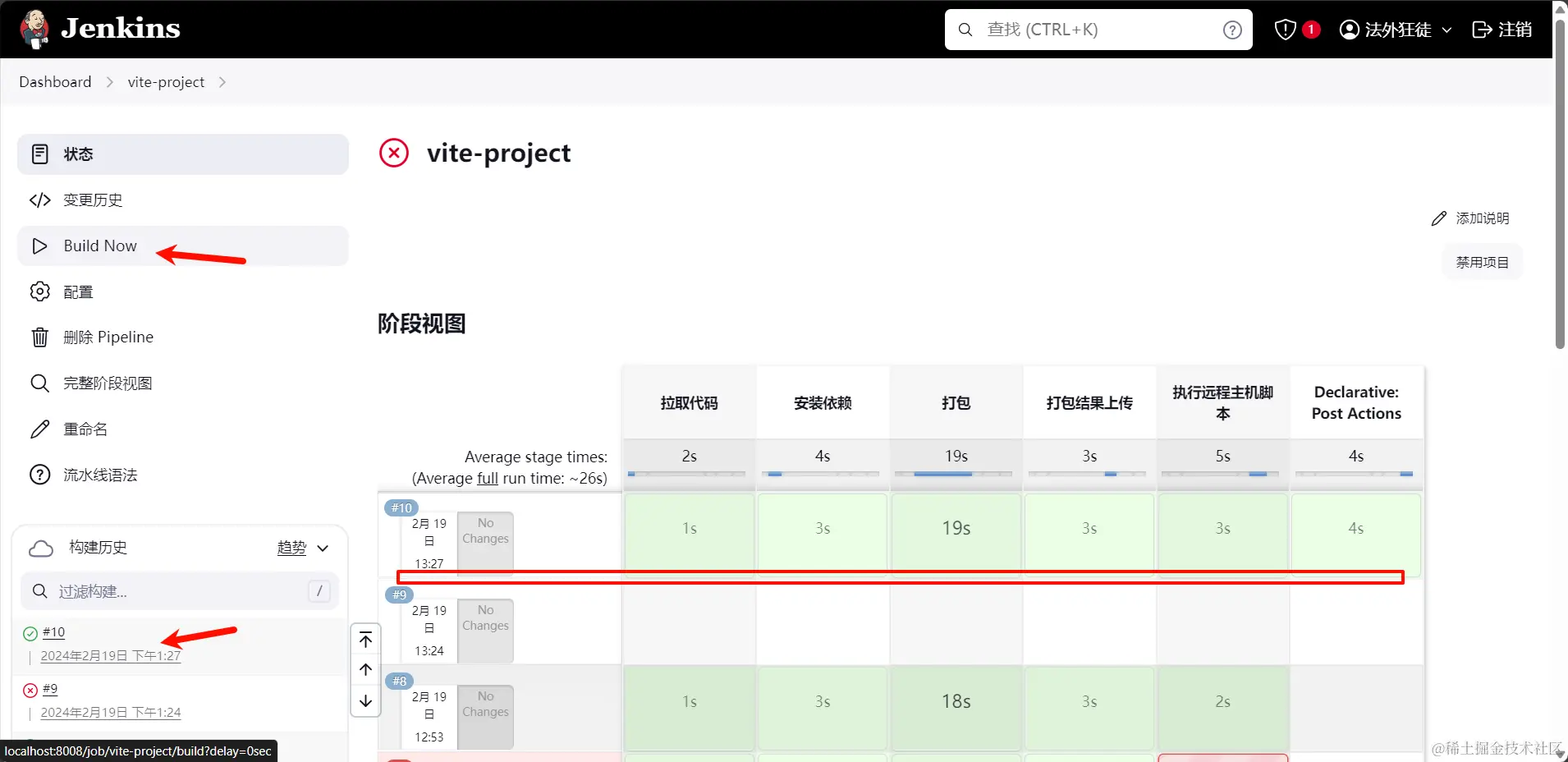Click the 拉取代码 average time progress bar
Image resolution: width=1568 pixels, height=762 pixels.
click(x=687, y=474)
